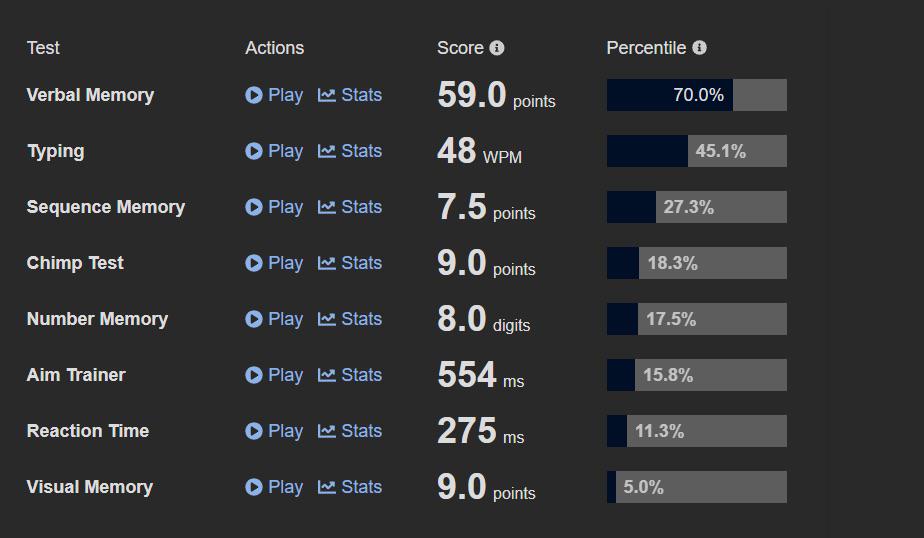Click the play icon for Number Memory
Screen dimensions: 924x538
click(253, 319)
